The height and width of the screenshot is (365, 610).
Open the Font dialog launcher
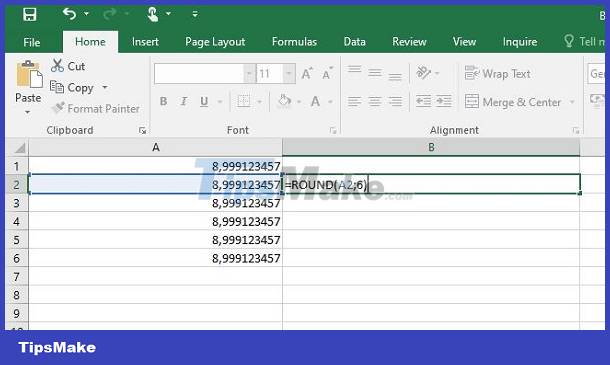333,131
